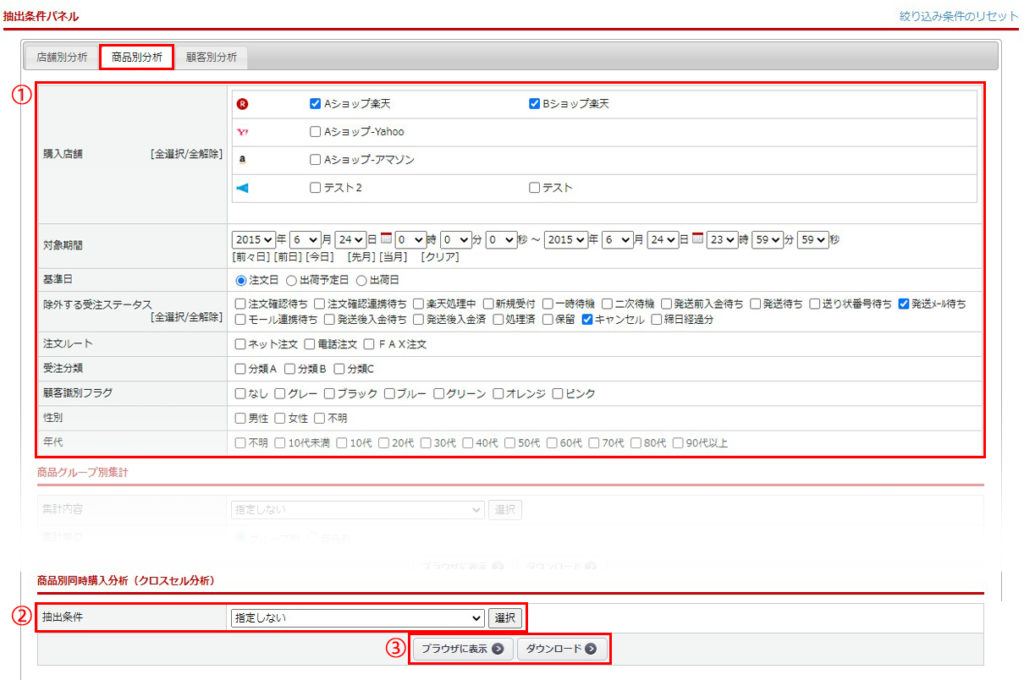Expand the 抽出条件 指定しない dropdown

point(357,618)
